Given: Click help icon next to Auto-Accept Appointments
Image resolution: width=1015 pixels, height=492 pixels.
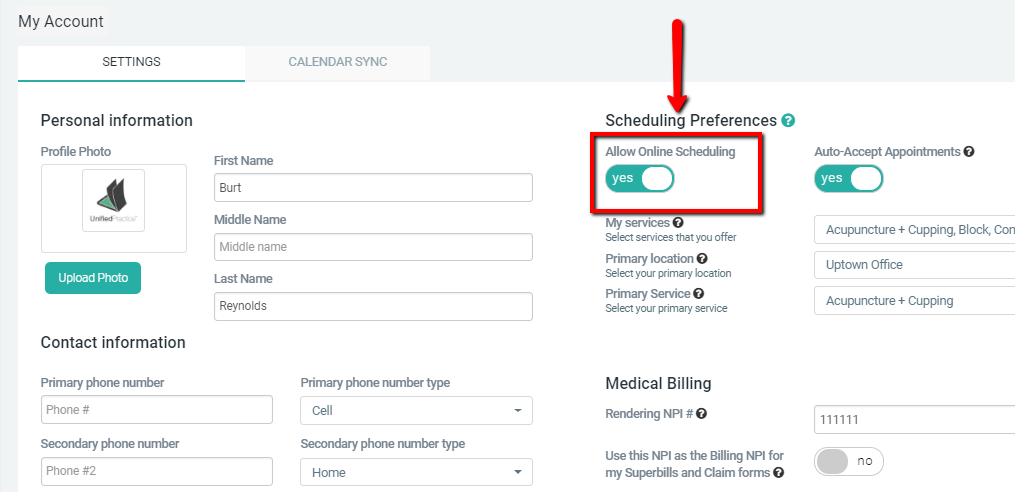Looking at the screenshot, I should (969, 152).
